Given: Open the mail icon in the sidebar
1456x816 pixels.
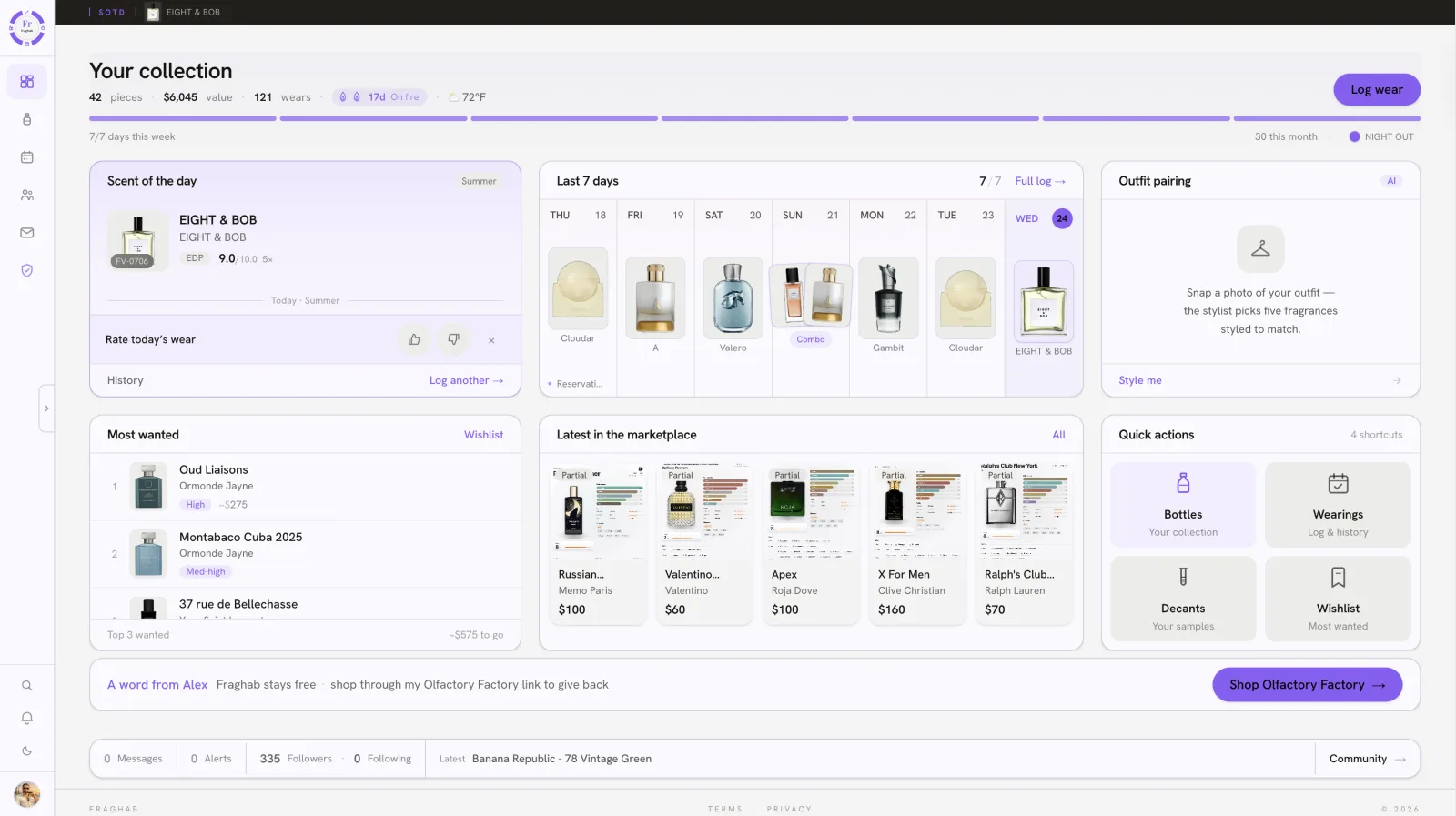Looking at the screenshot, I should [27, 233].
